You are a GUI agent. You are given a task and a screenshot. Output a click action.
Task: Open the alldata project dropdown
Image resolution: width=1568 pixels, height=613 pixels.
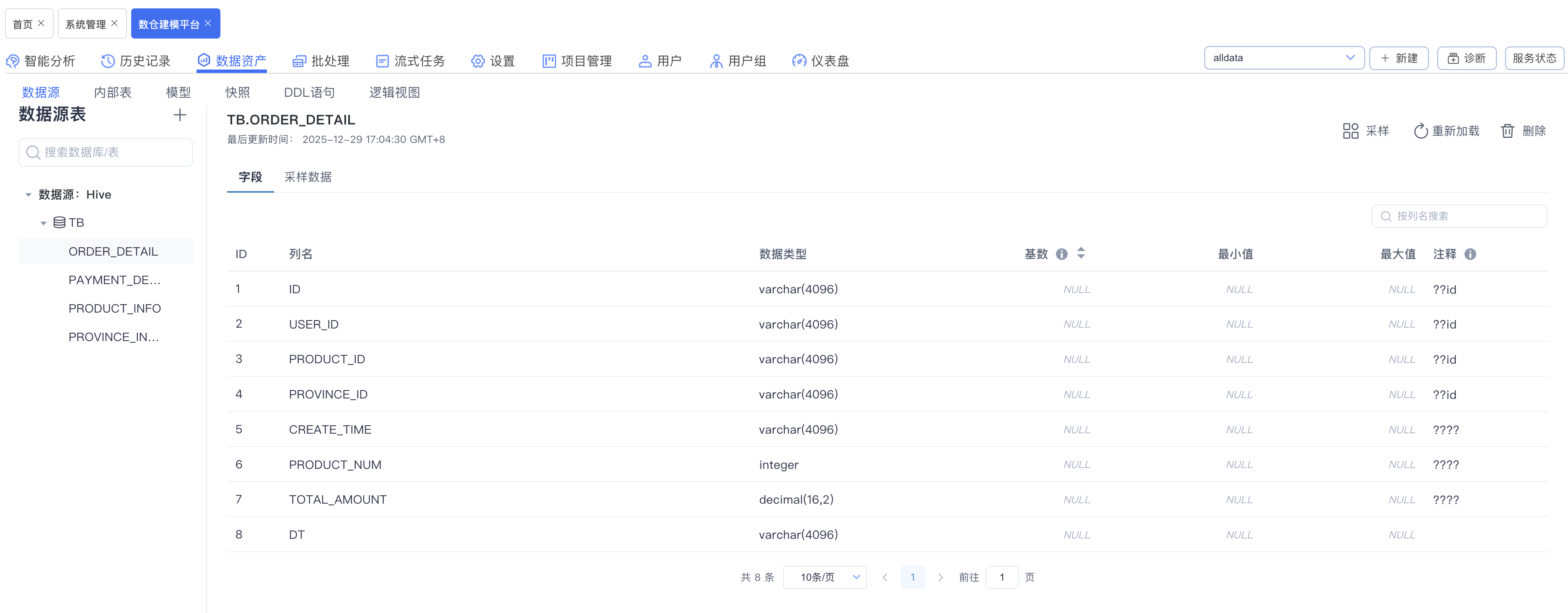[x=1283, y=58]
